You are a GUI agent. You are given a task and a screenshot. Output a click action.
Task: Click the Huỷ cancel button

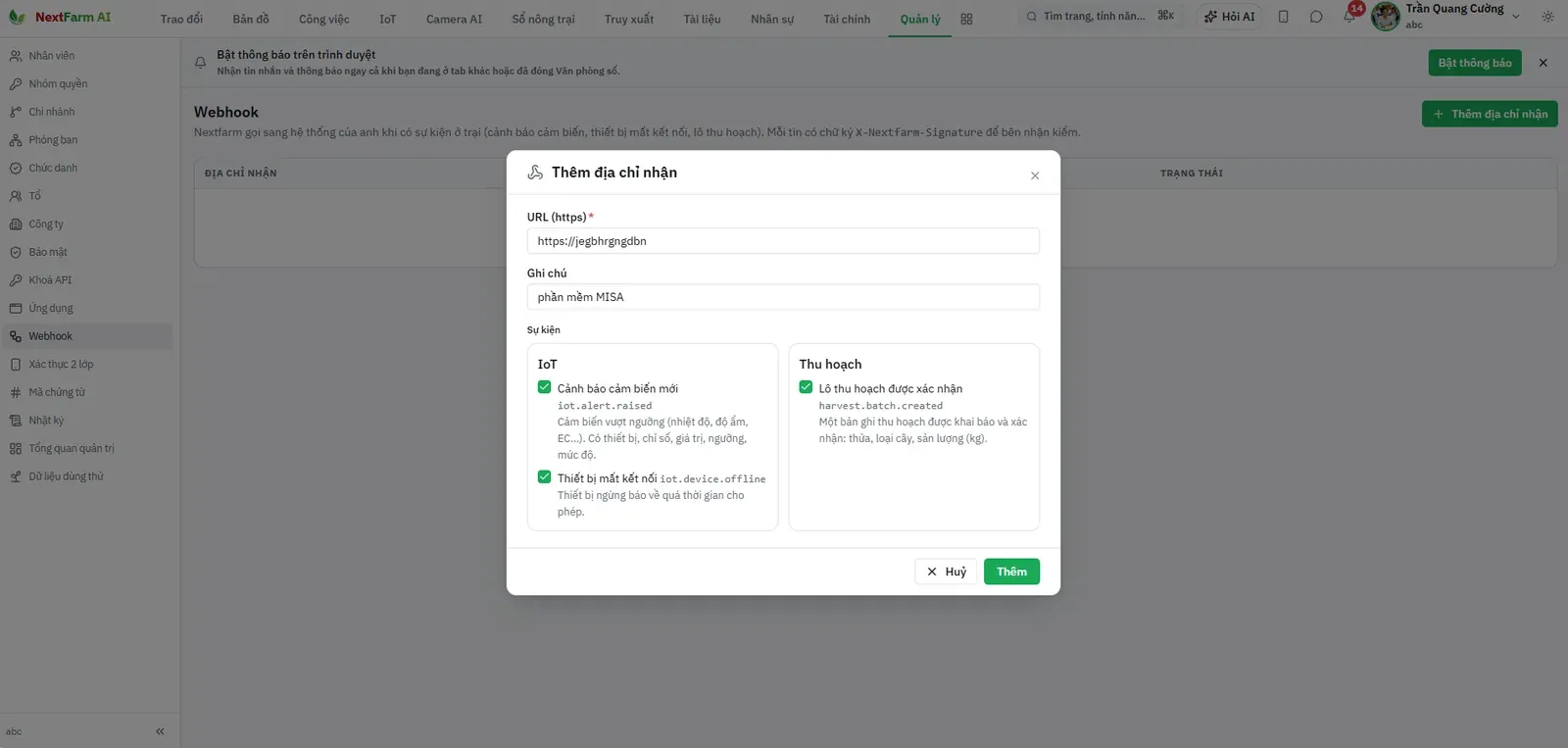click(x=947, y=572)
